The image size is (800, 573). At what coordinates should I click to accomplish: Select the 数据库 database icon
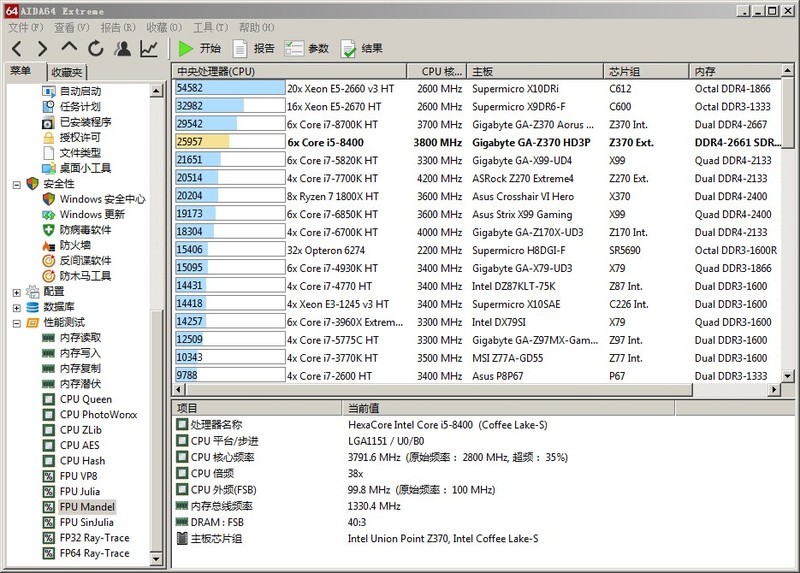click(33, 307)
